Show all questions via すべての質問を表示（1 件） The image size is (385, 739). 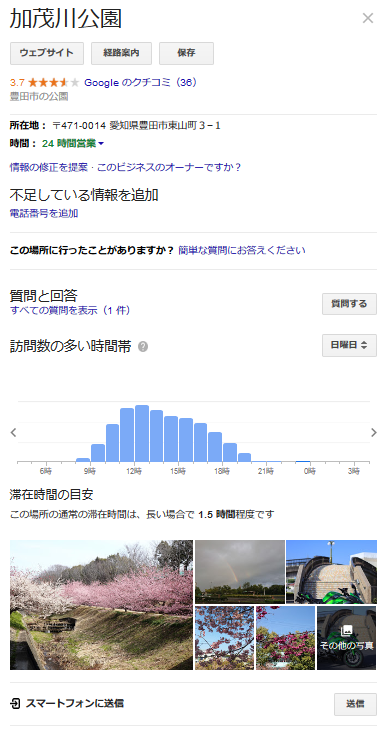70,310
